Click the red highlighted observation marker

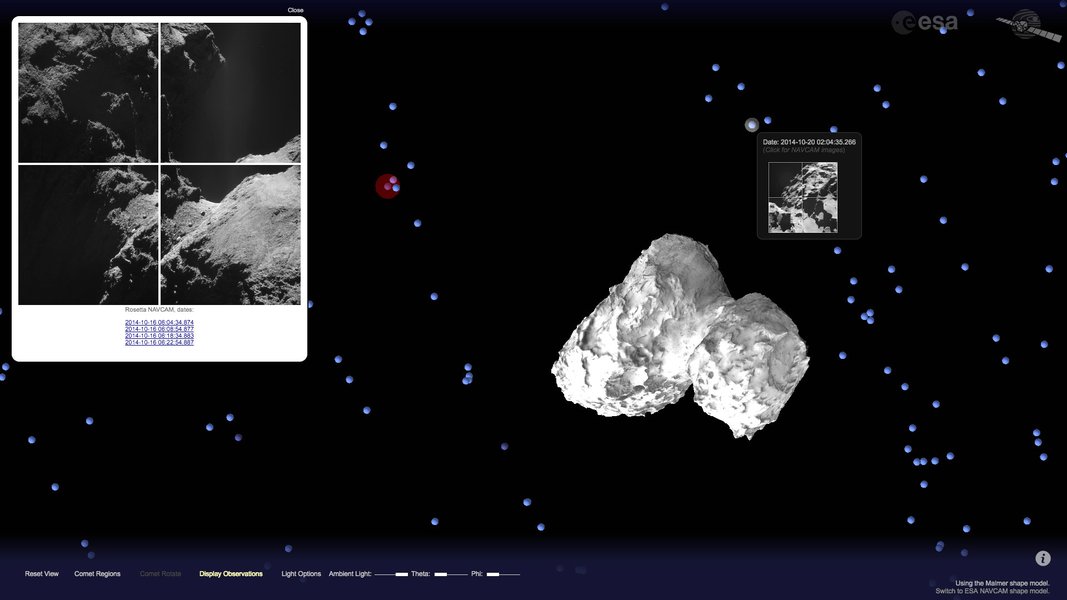pyautogui.click(x=386, y=184)
